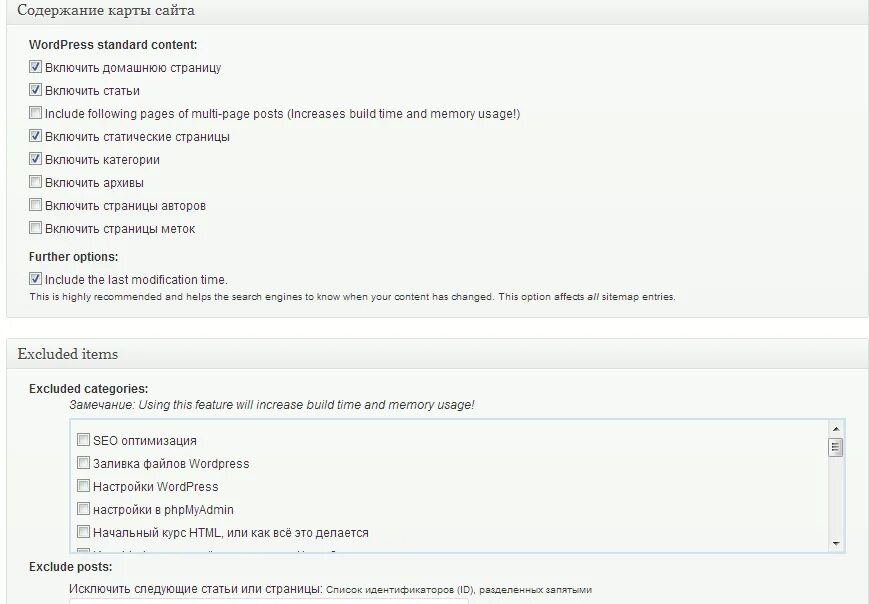Disable Include the last modification time

click(x=36, y=280)
